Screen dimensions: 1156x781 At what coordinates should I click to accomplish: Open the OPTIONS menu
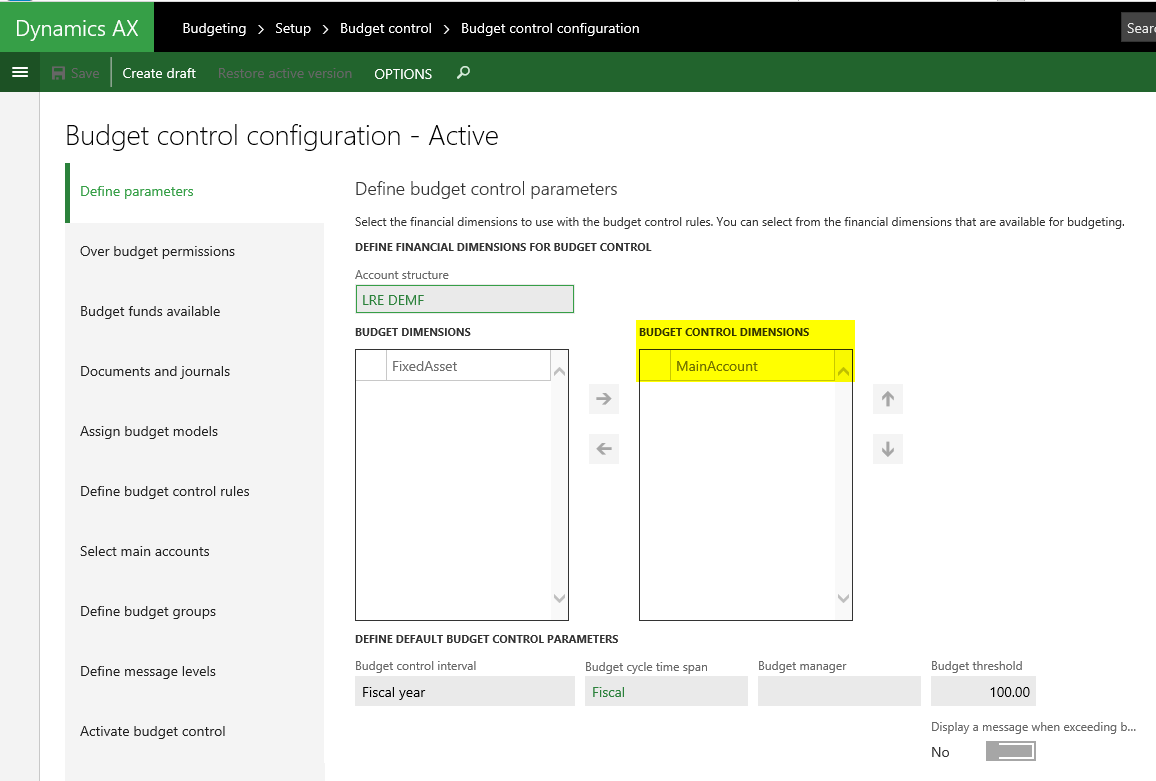[403, 74]
